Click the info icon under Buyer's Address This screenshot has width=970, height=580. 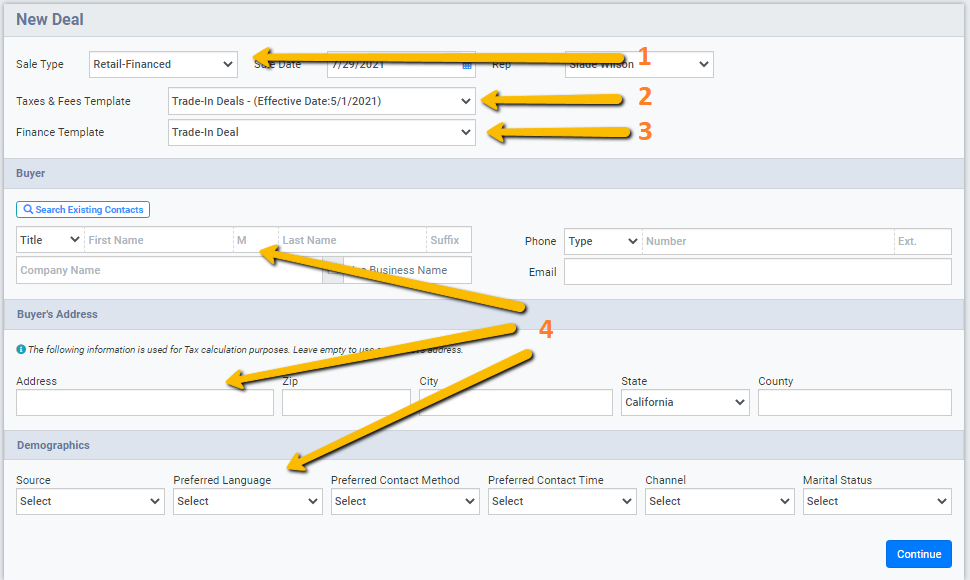(21, 350)
